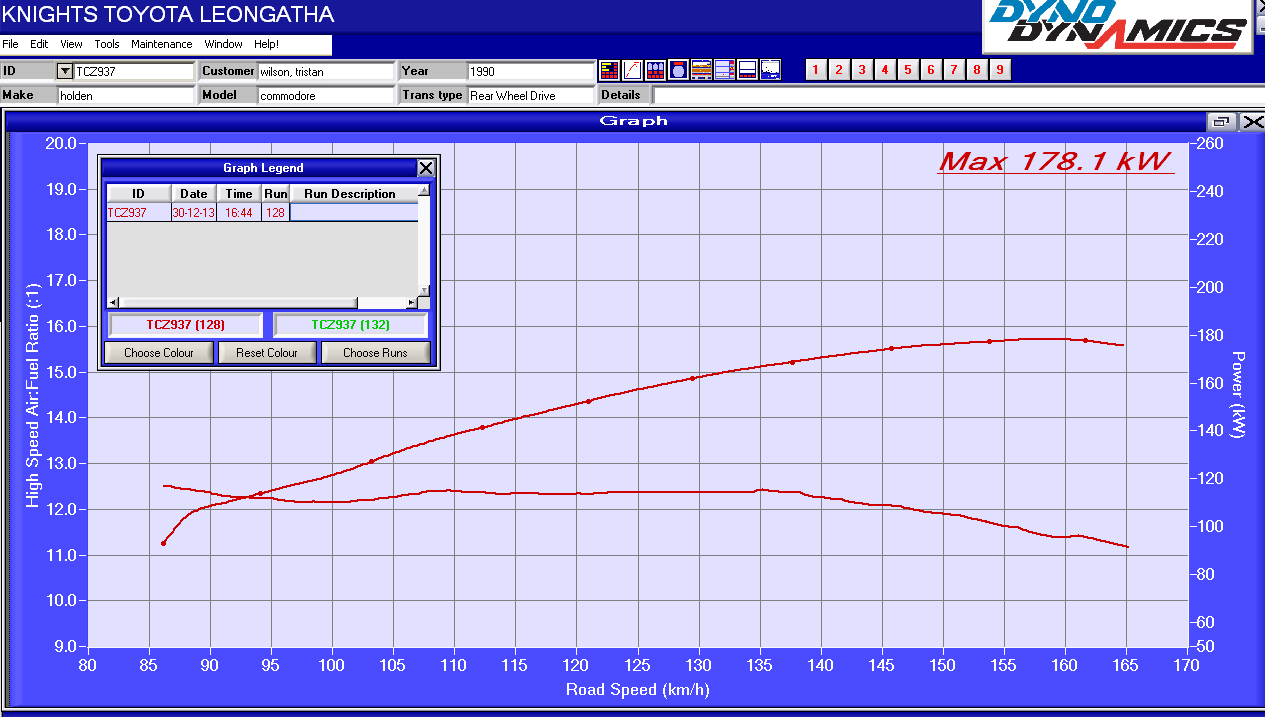Click the Time column header in legend
The image size is (1265, 717).
click(x=239, y=194)
